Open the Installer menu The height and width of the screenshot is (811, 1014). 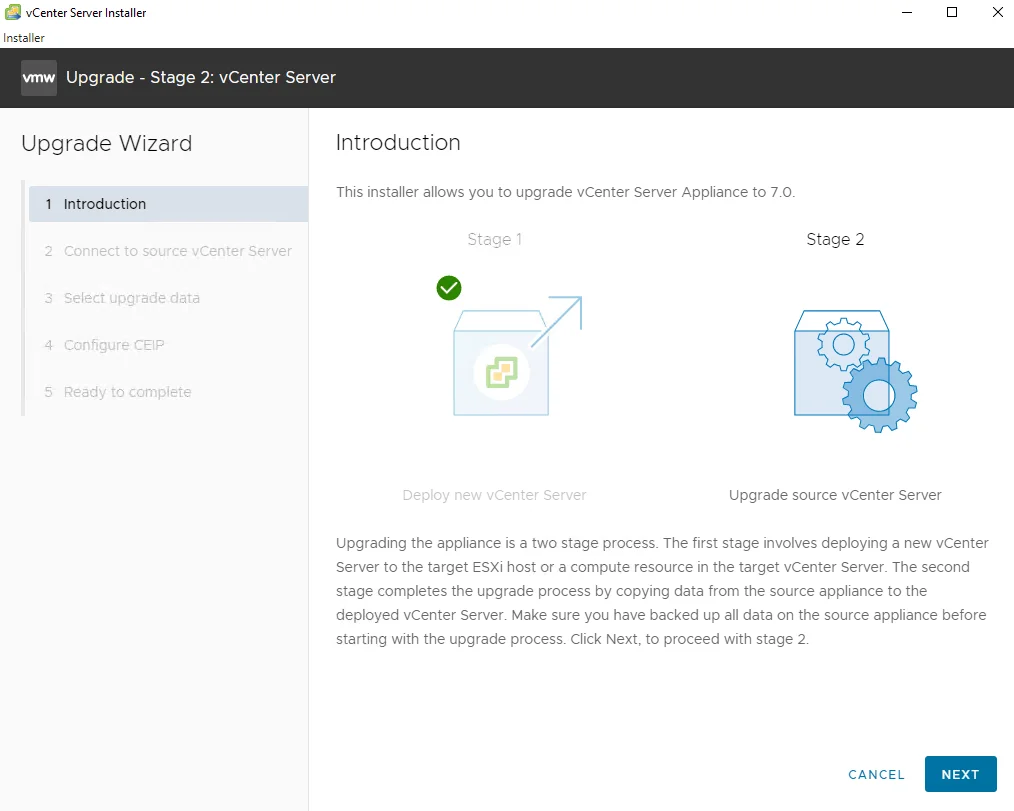coord(24,38)
